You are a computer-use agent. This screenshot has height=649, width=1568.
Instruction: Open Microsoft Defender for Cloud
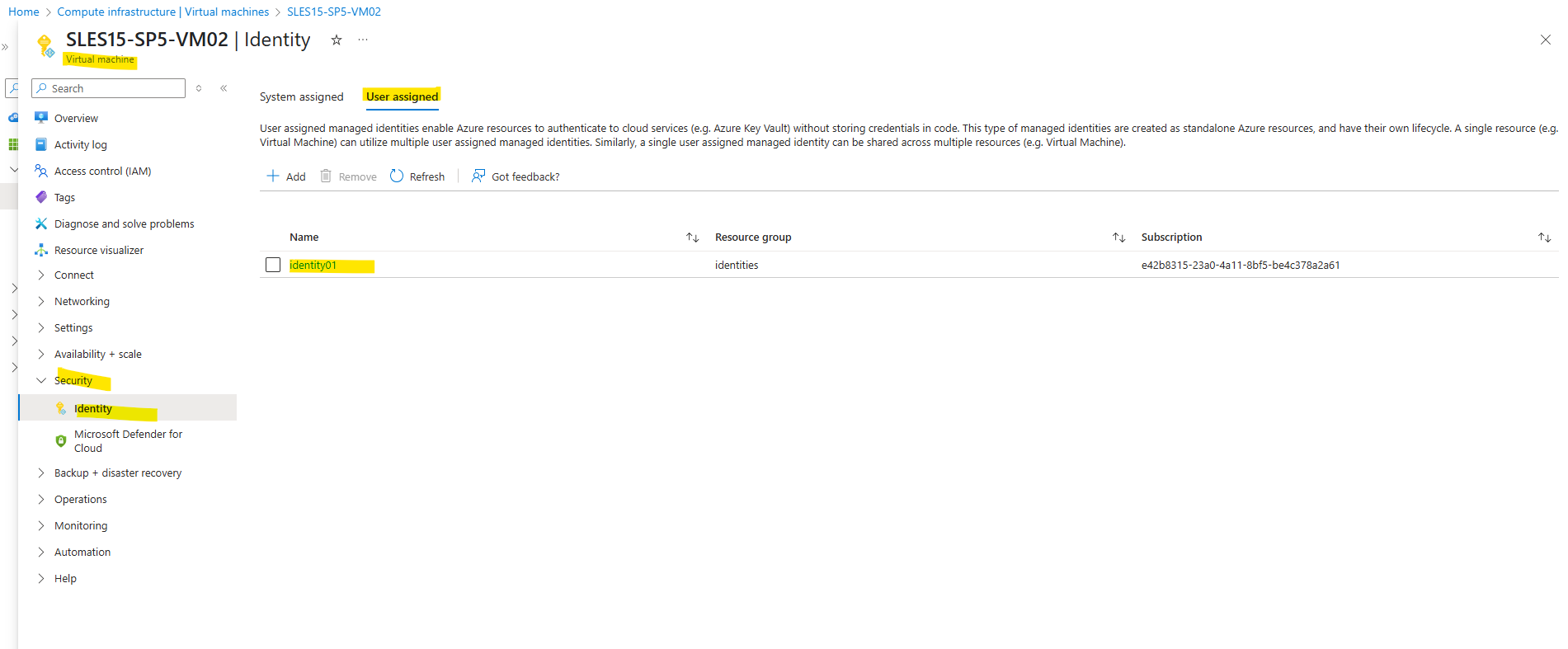point(129,441)
